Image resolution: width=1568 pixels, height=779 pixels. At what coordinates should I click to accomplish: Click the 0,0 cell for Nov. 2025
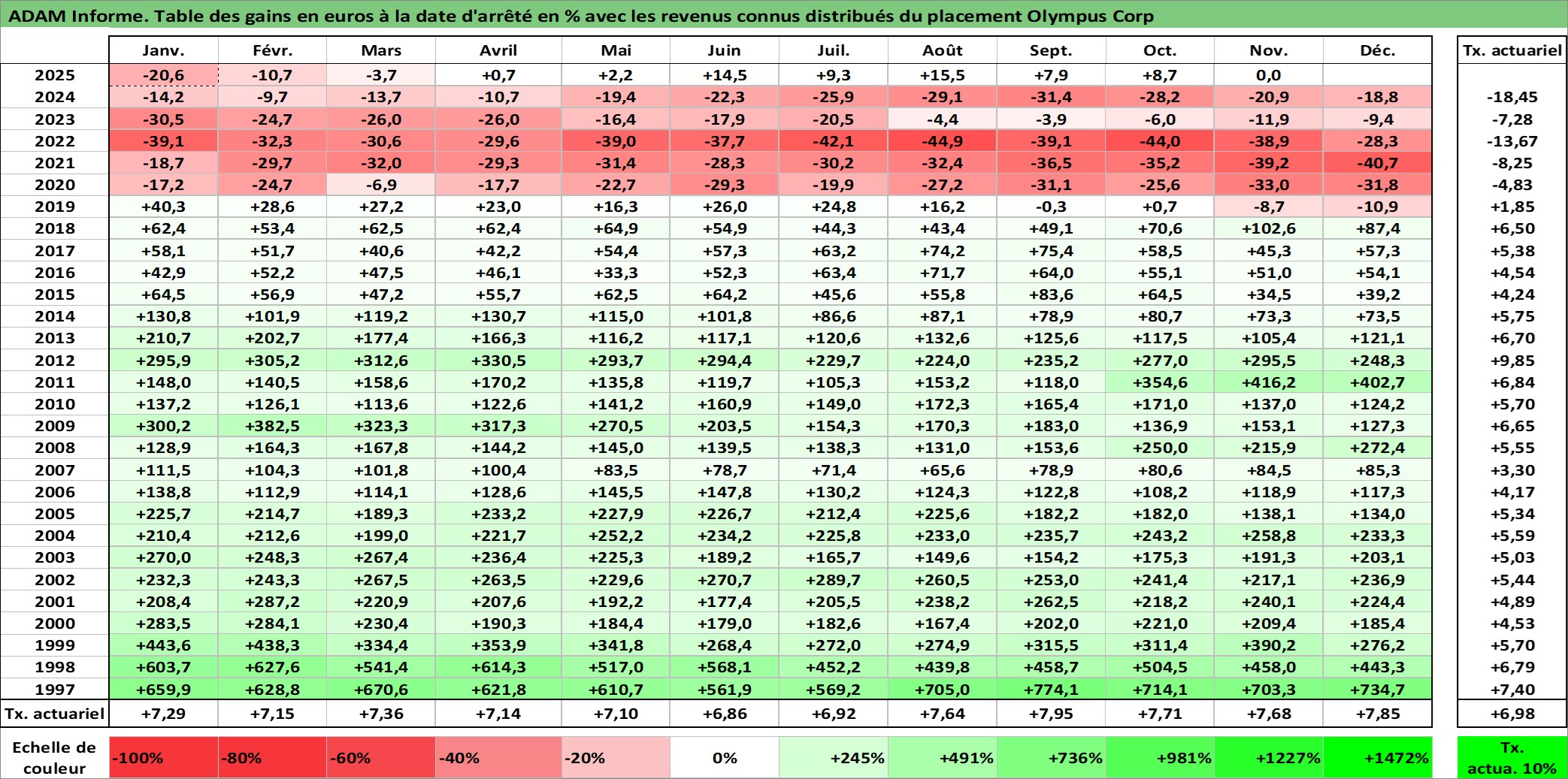[x=1269, y=75]
